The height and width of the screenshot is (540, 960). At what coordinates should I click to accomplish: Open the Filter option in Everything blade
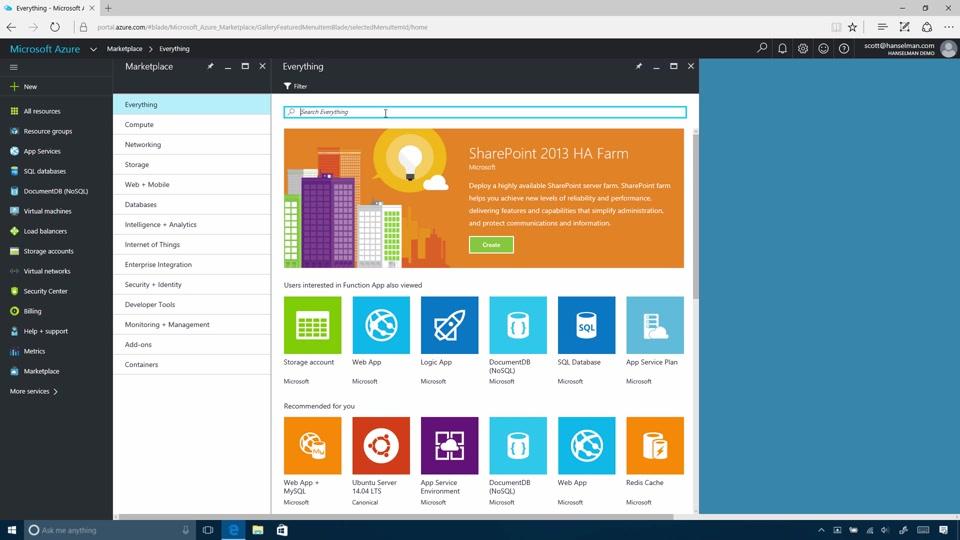coord(296,86)
